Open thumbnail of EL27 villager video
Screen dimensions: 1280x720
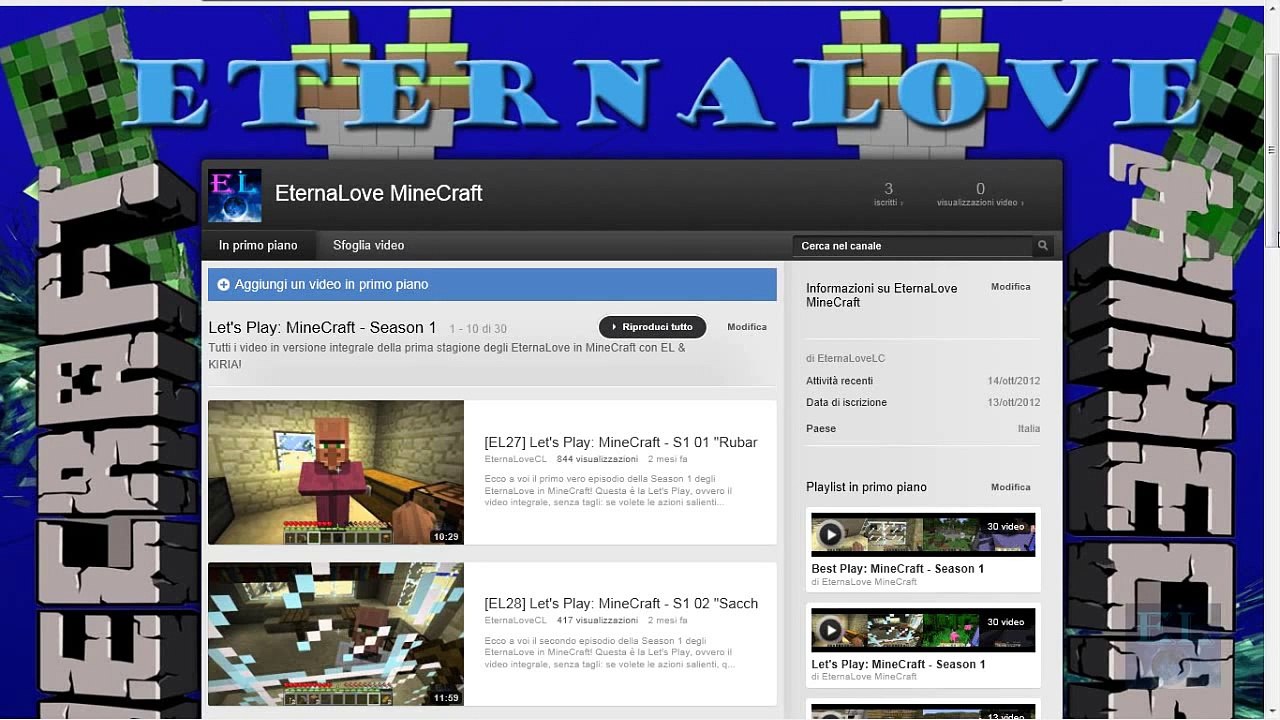point(336,472)
